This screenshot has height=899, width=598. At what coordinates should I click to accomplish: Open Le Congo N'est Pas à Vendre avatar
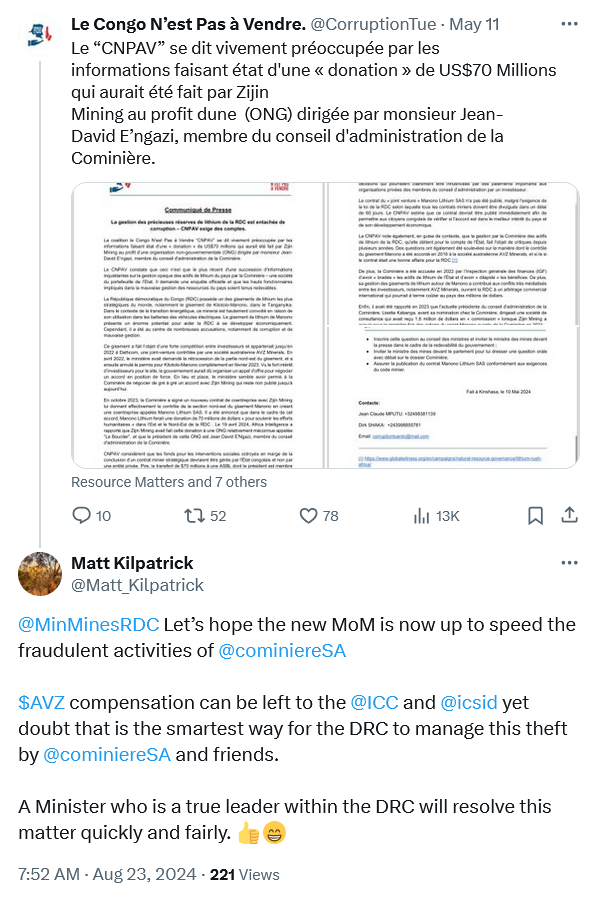pos(39,34)
